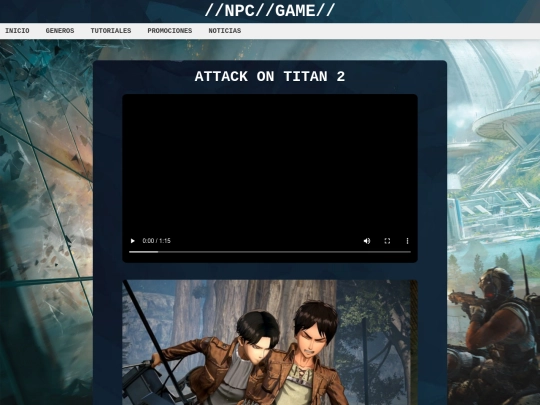
Task: Open the TUTORIALES menu item
Action: coord(111,31)
